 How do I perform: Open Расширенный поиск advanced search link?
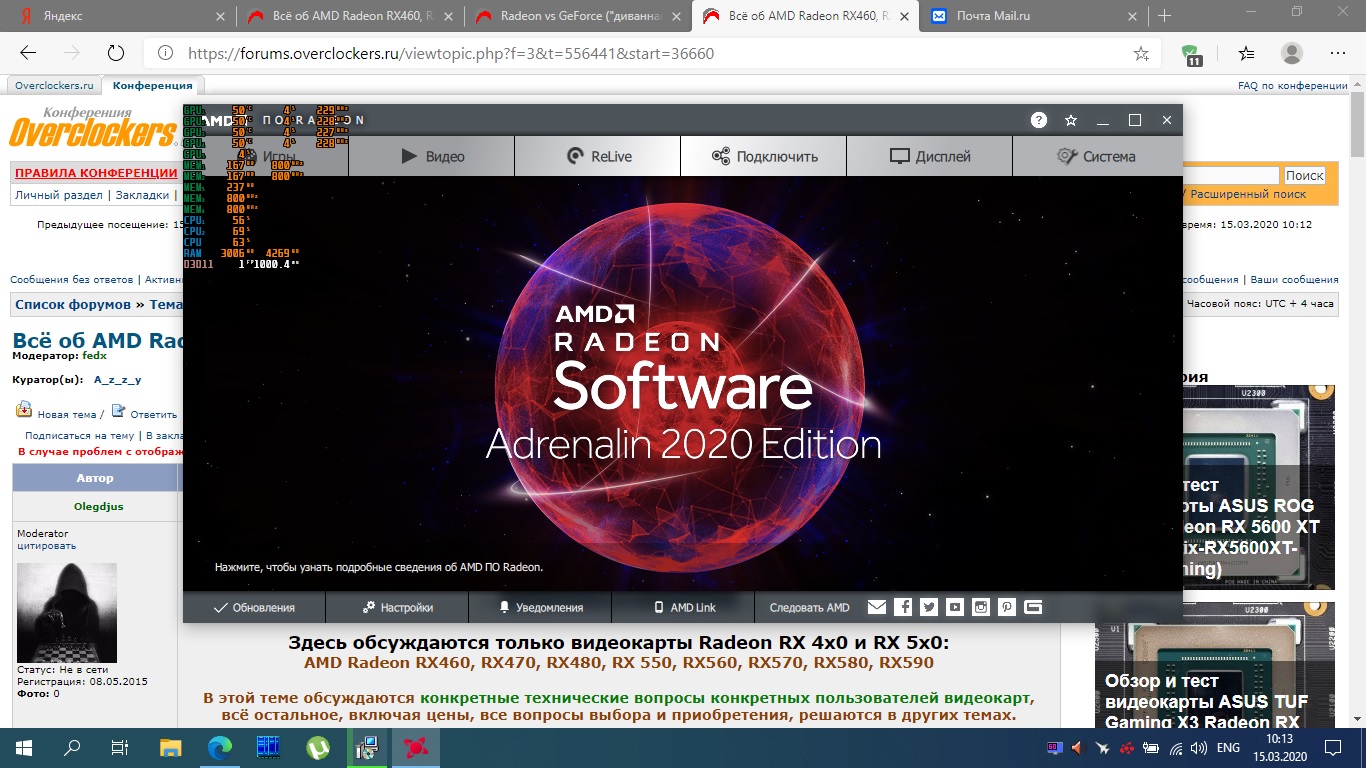(1248, 194)
